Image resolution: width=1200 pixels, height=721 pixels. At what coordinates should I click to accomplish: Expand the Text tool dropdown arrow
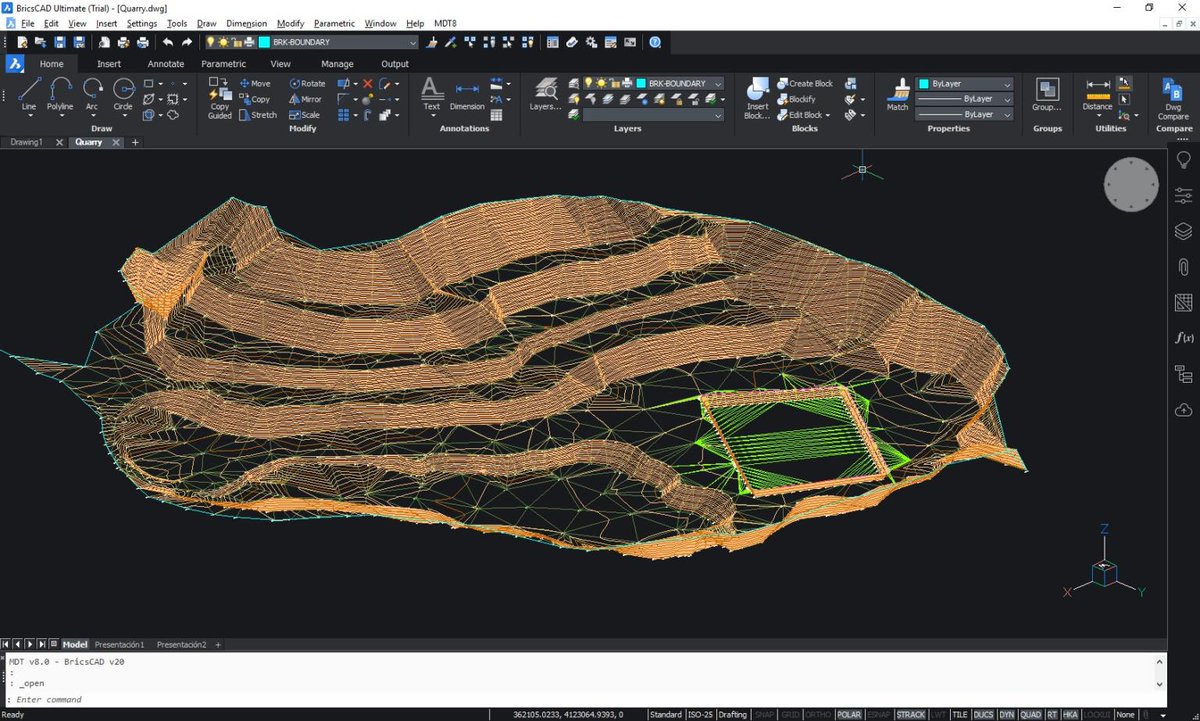(x=431, y=116)
